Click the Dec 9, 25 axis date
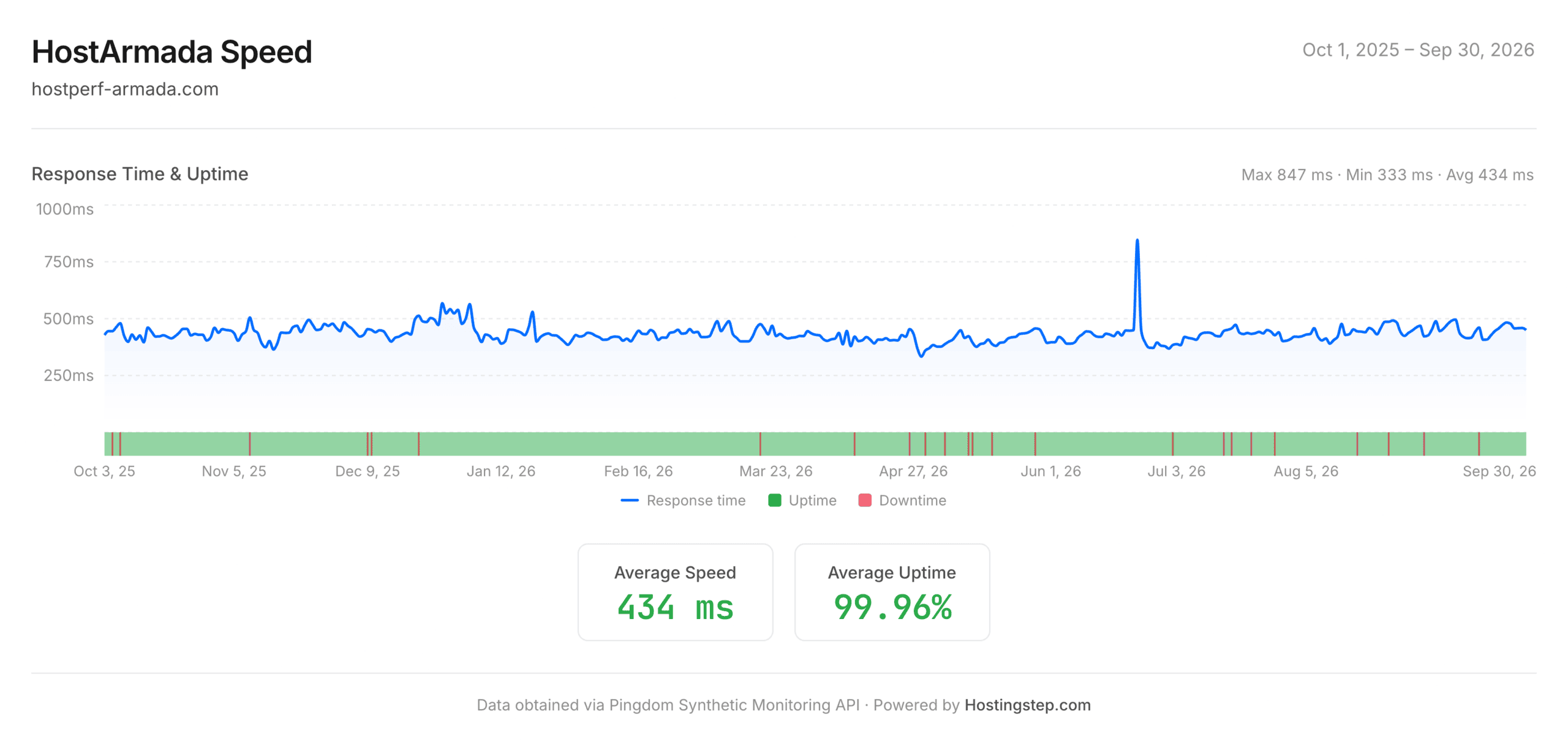Screen dimensions: 1568x747 (367, 471)
